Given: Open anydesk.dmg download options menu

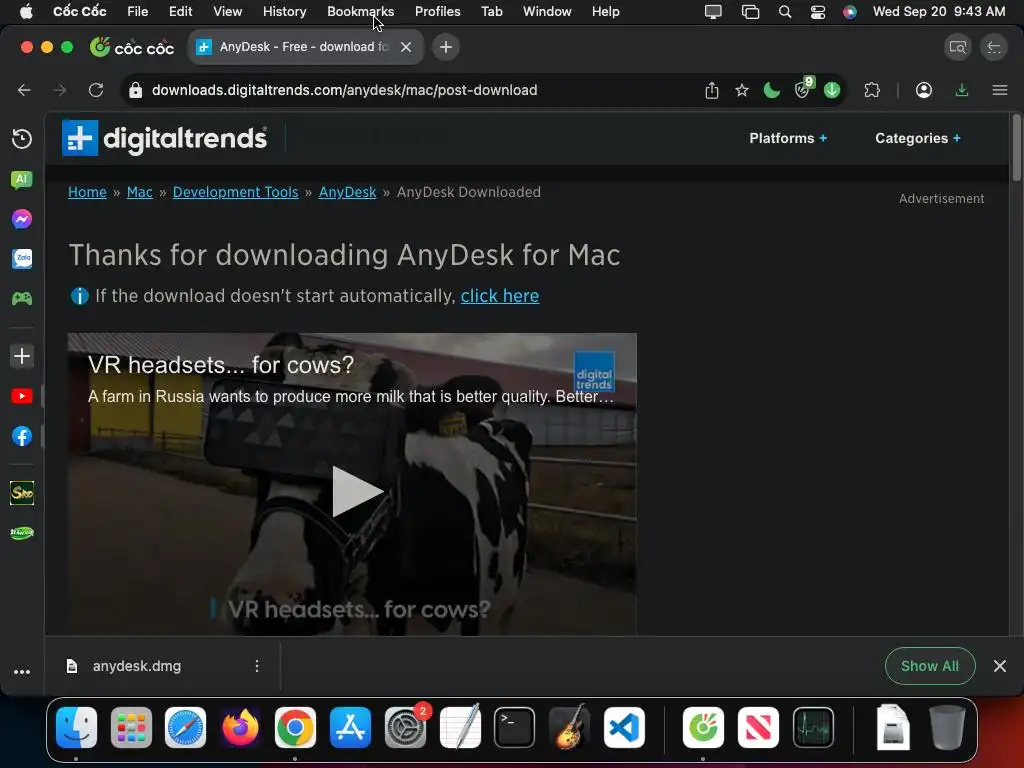Looking at the screenshot, I should (257, 666).
